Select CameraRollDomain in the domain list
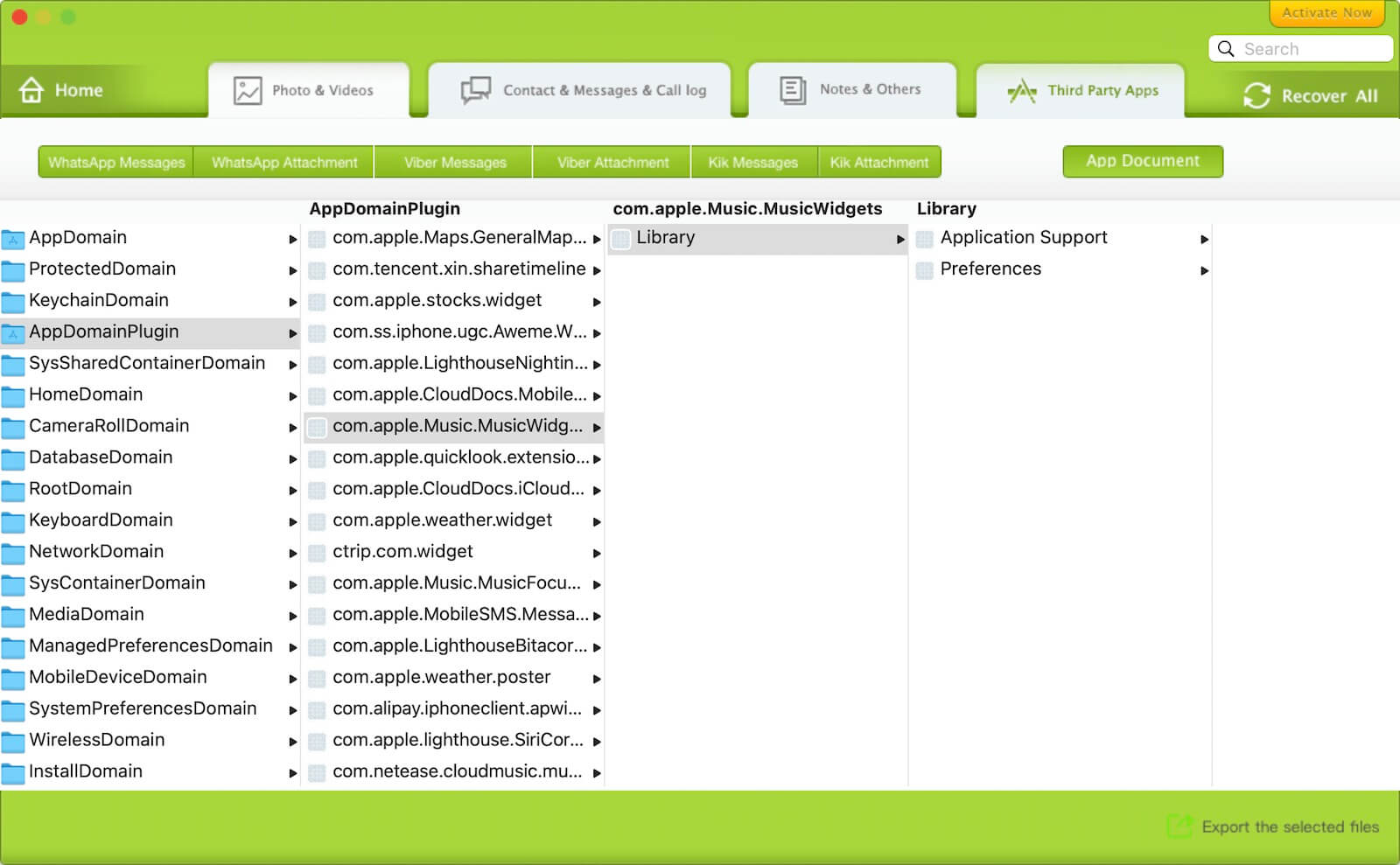Image resolution: width=1400 pixels, height=865 pixels. tap(108, 426)
